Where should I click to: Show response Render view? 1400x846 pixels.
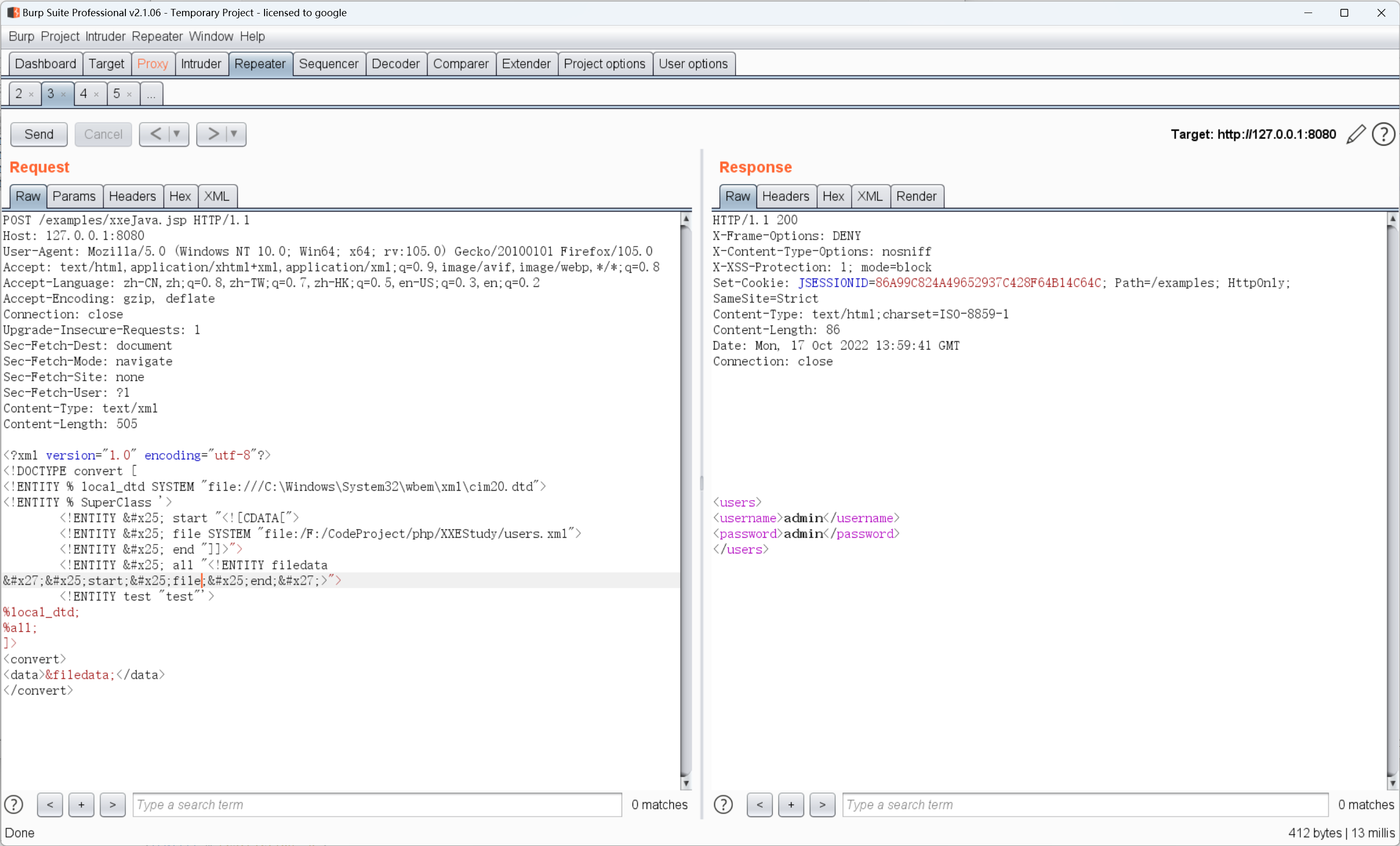click(x=916, y=196)
